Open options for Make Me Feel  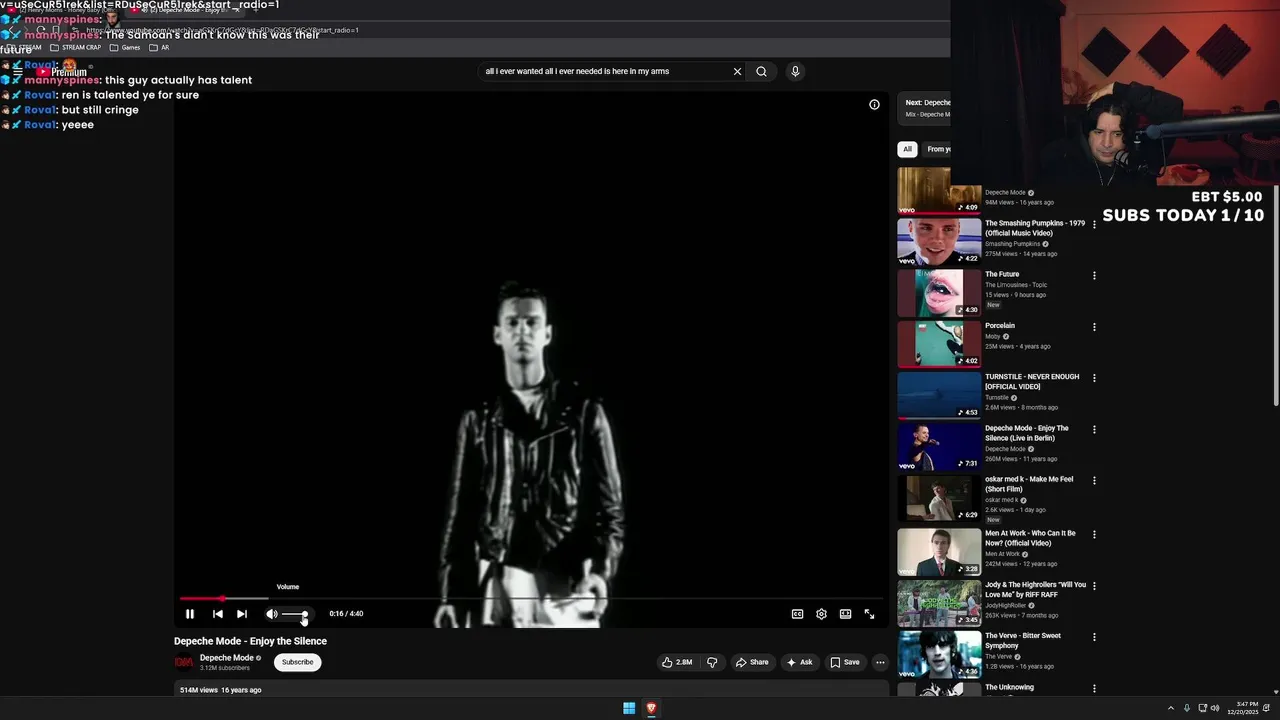click(1094, 481)
